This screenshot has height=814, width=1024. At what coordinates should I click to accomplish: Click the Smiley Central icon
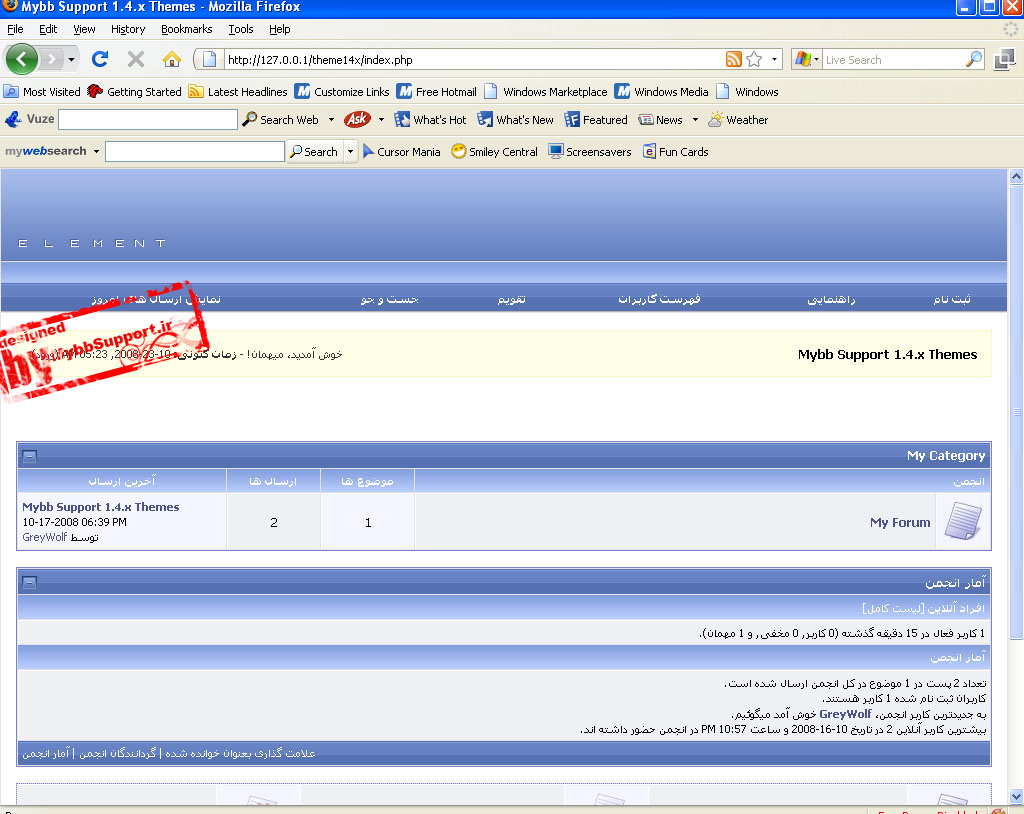459,152
